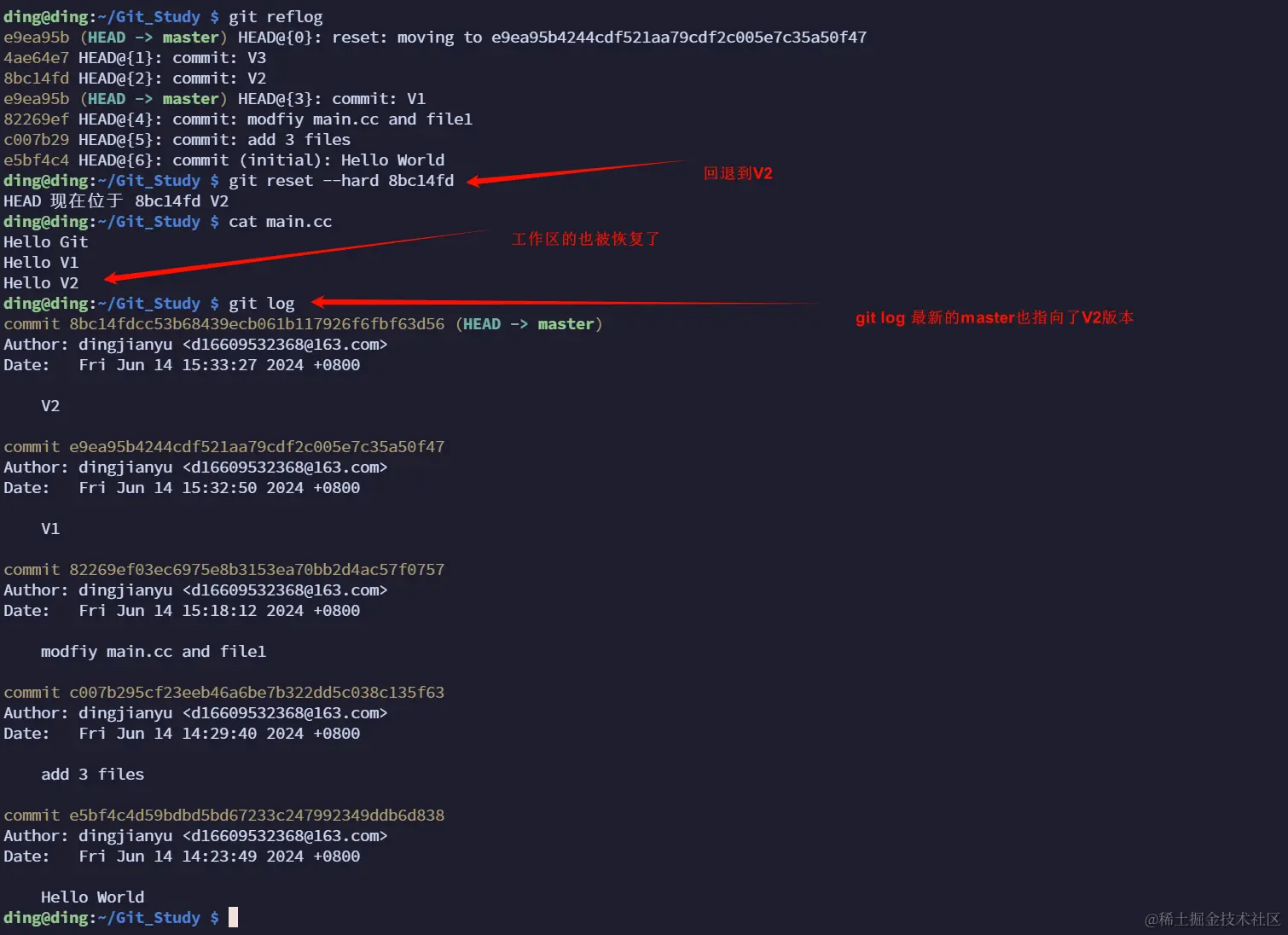Click full commit hash starting with e9ea95b4244c in log

[257, 447]
